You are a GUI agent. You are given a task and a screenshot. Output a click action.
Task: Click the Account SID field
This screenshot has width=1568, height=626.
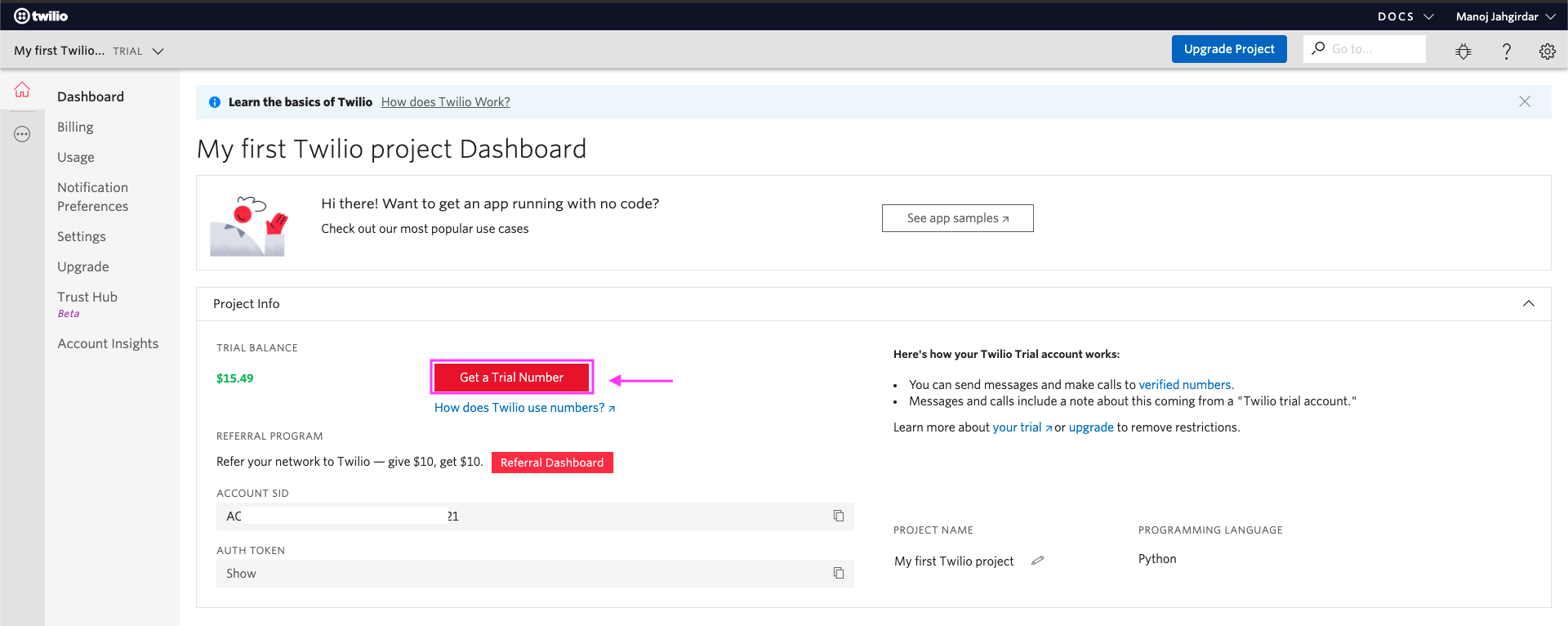535,516
